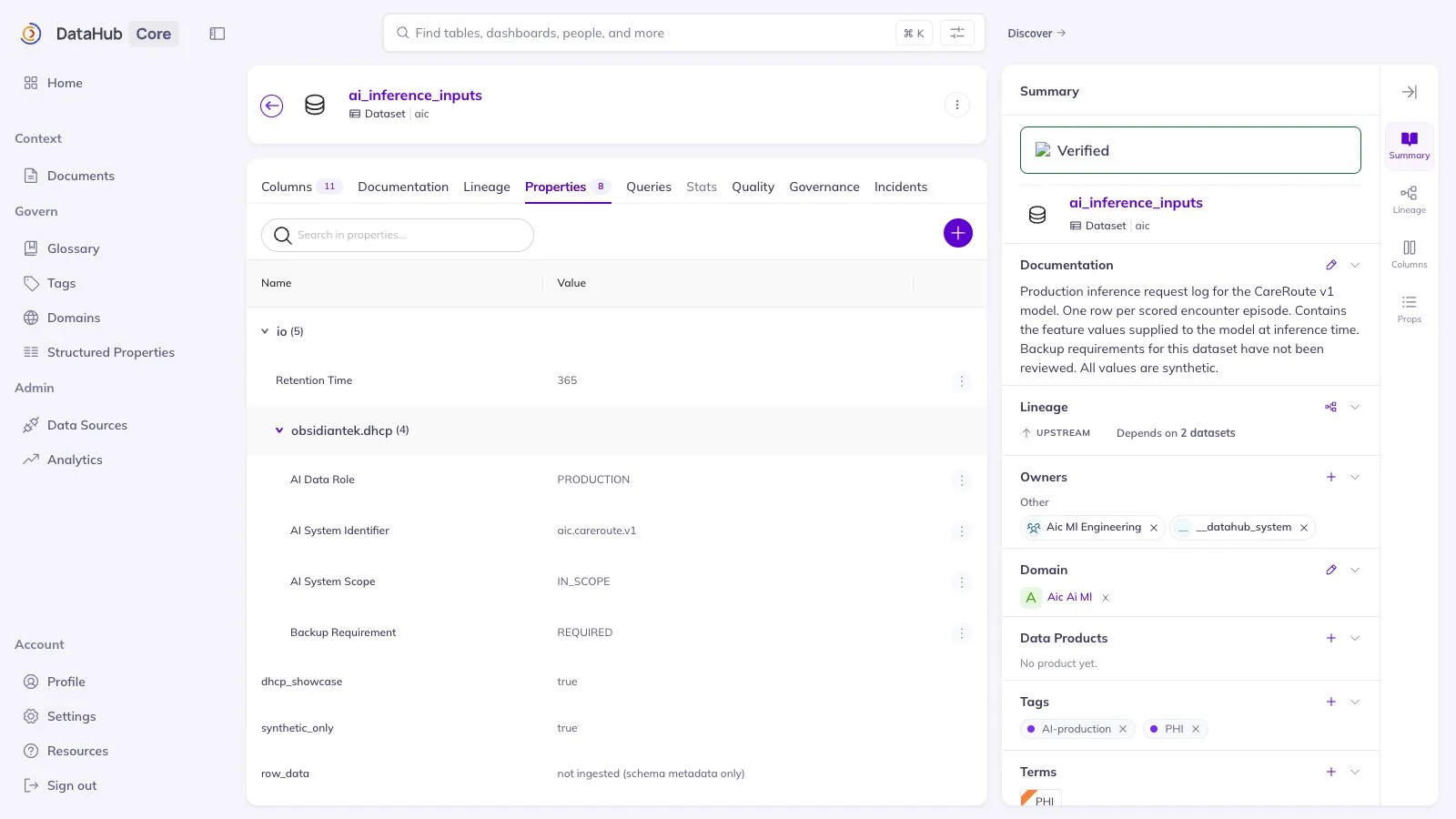Select Columns in the right icon rail
This screenshot has width=1456, height=819.
click(x=1409, y=255)
